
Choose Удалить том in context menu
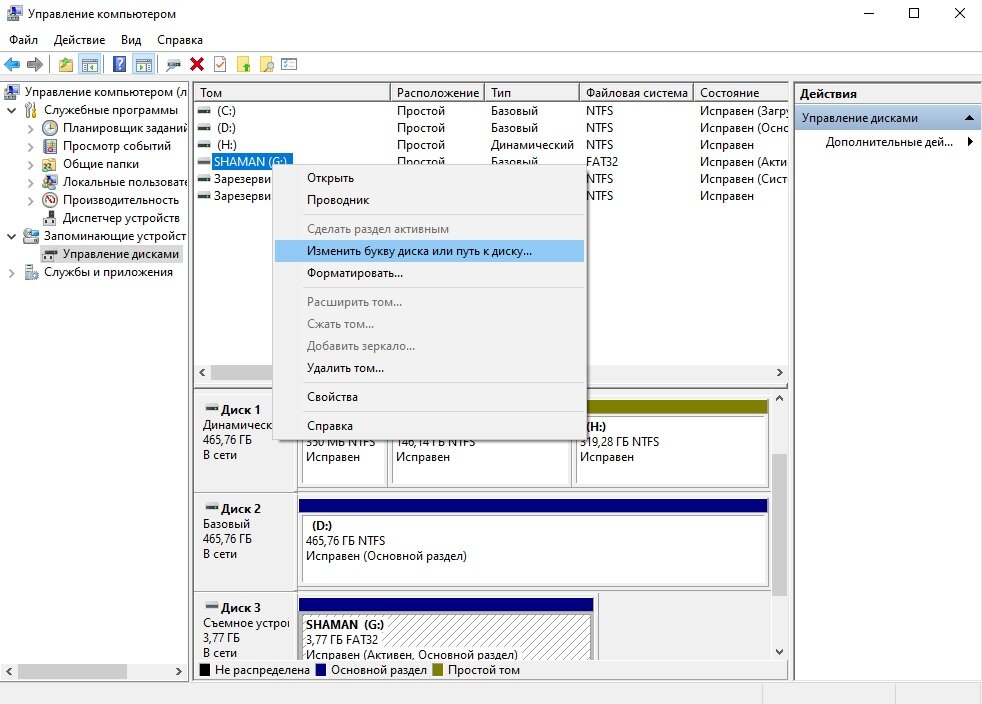pyautogui.click(x=430, y=368)
